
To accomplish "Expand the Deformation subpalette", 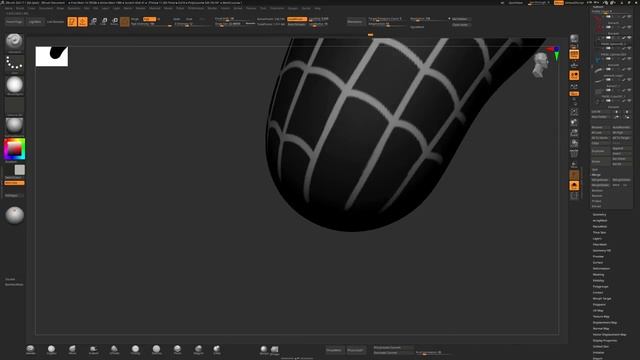I will point(601,269).
